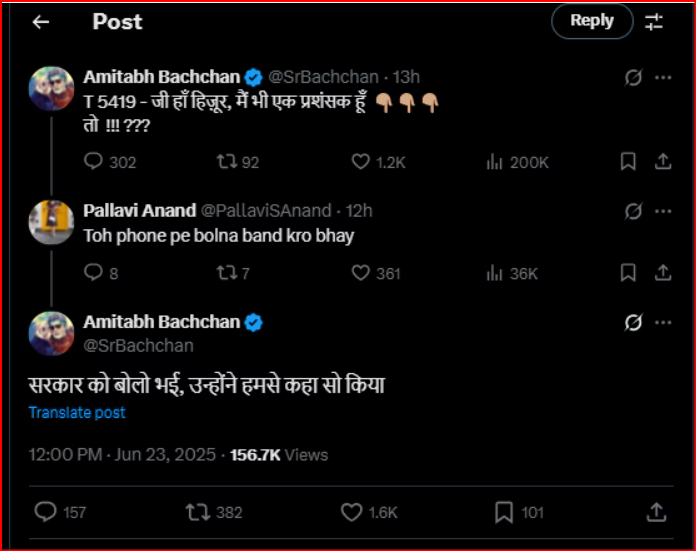Open more options on first tweet
Viewport: 696px width, 551px height.
click(662, 77)
